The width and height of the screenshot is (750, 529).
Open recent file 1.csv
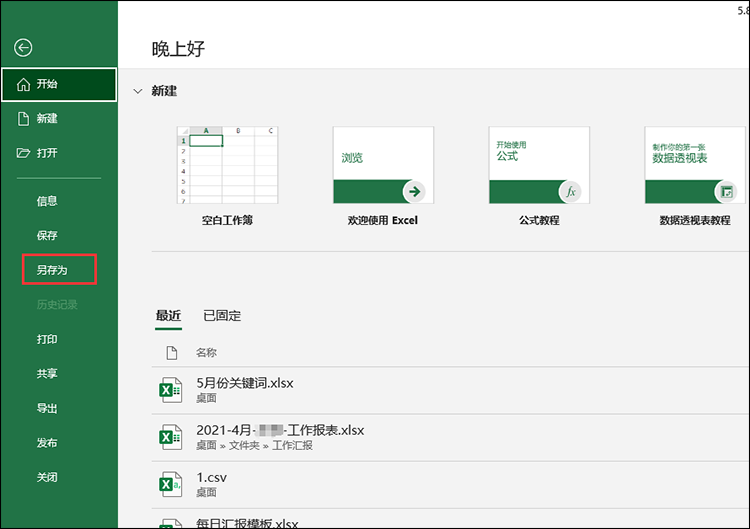[450, 485]
